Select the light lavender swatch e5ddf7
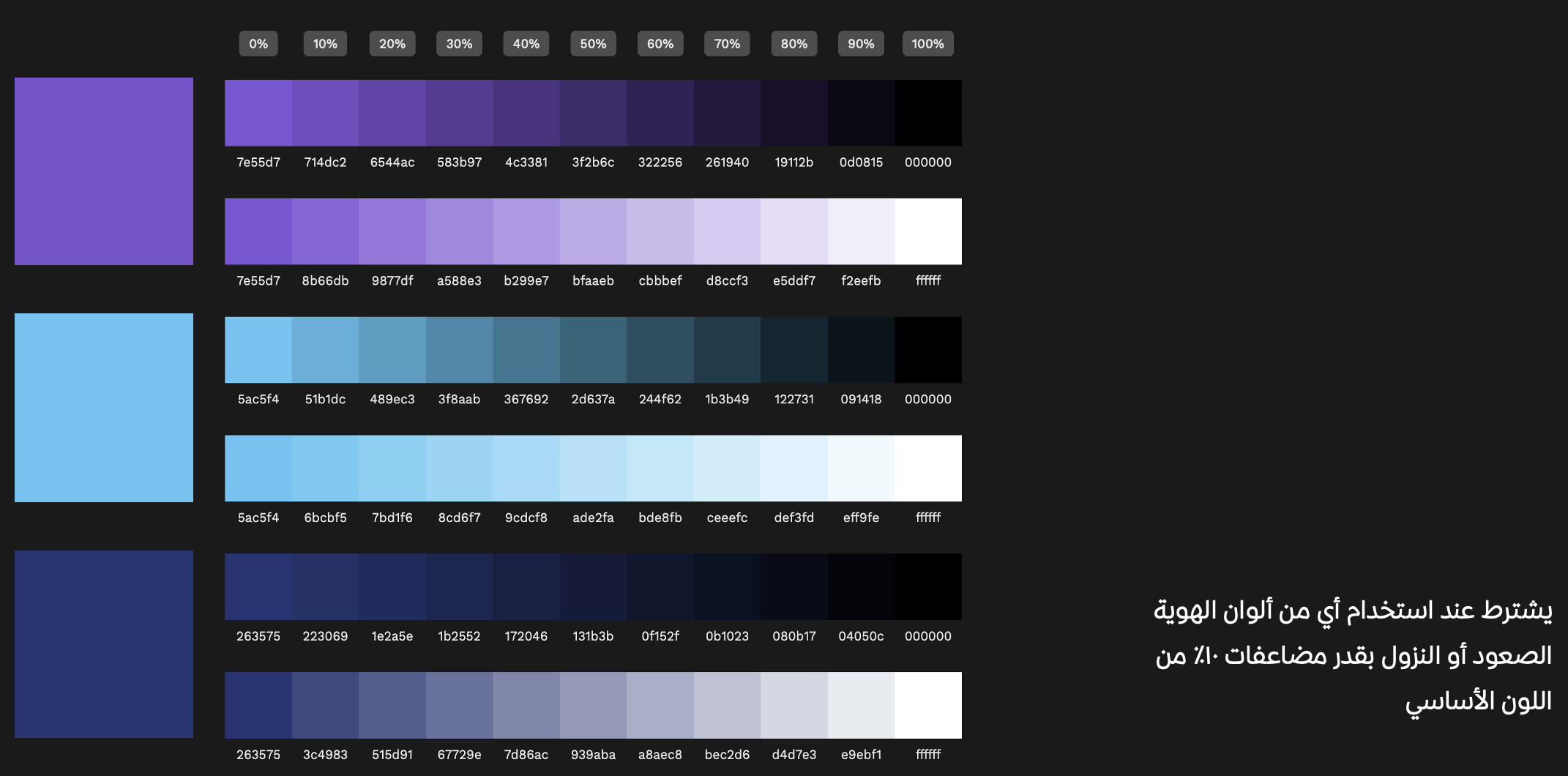The height and width of the screenshot is (776, 1568). click(x=794, y=231)
